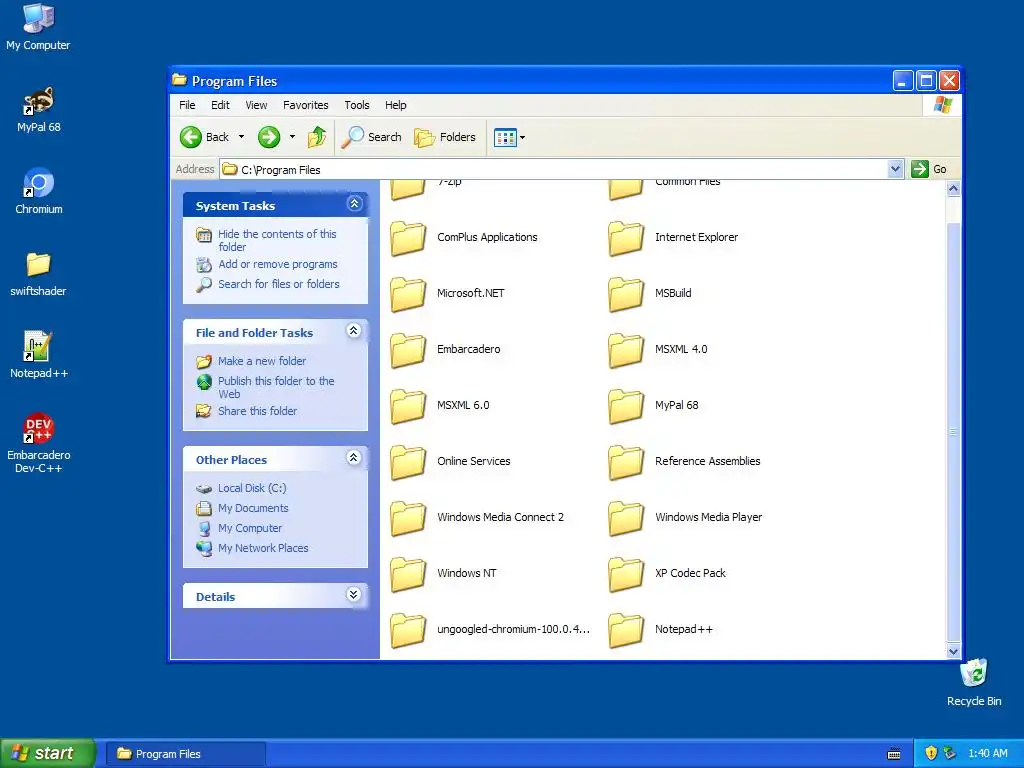The image size is (1024, 768).
Task: Select the Reference Assemblies folder
Action: pyautogui.click(x=684, y=462)
